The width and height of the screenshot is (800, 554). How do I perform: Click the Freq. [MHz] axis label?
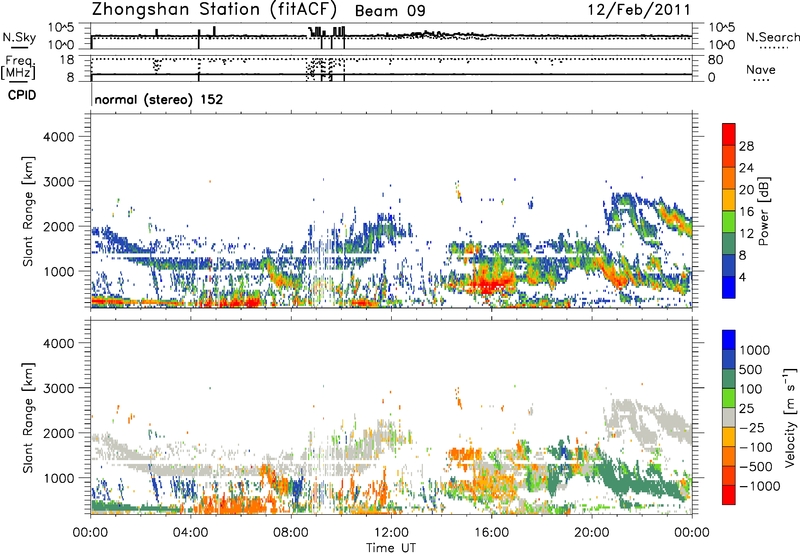point(18,67)
